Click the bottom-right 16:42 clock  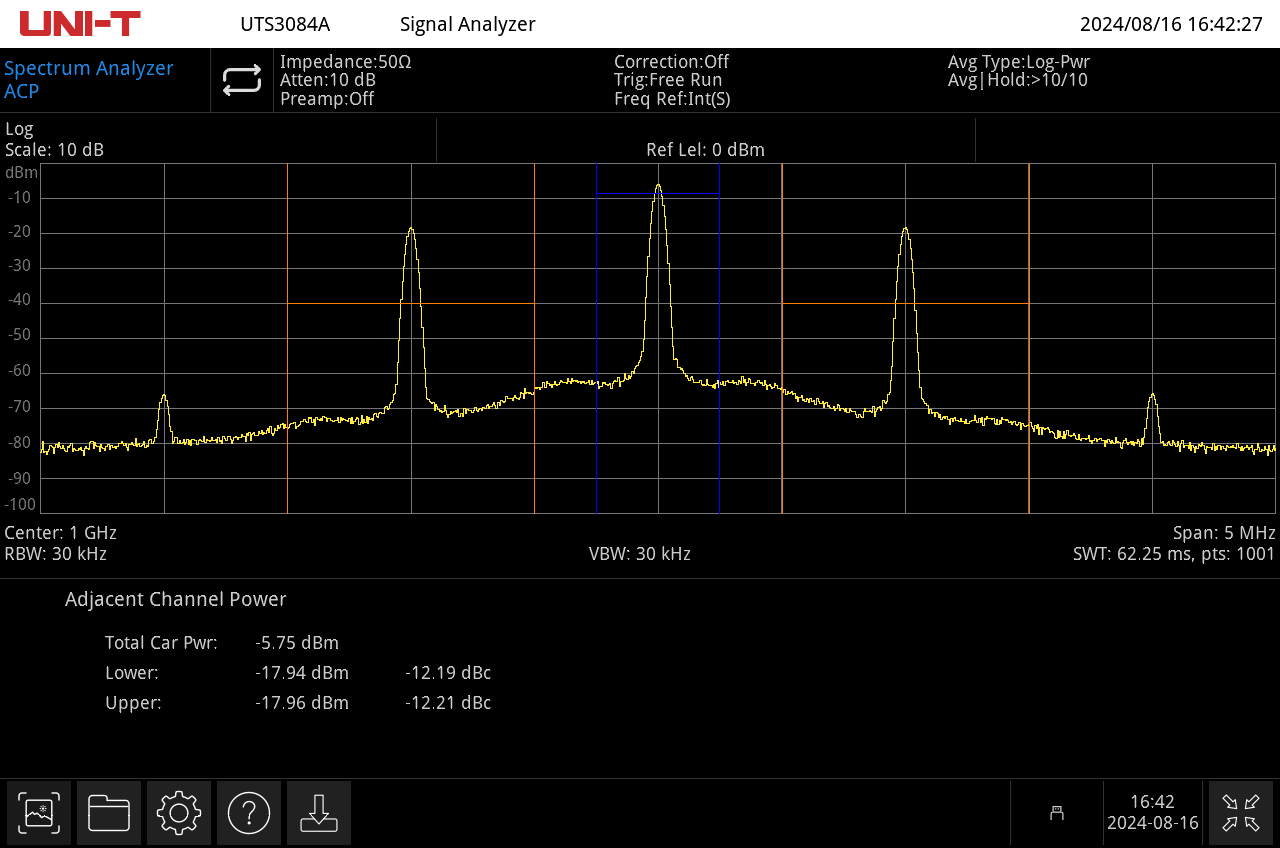[x=1152, y=802]
